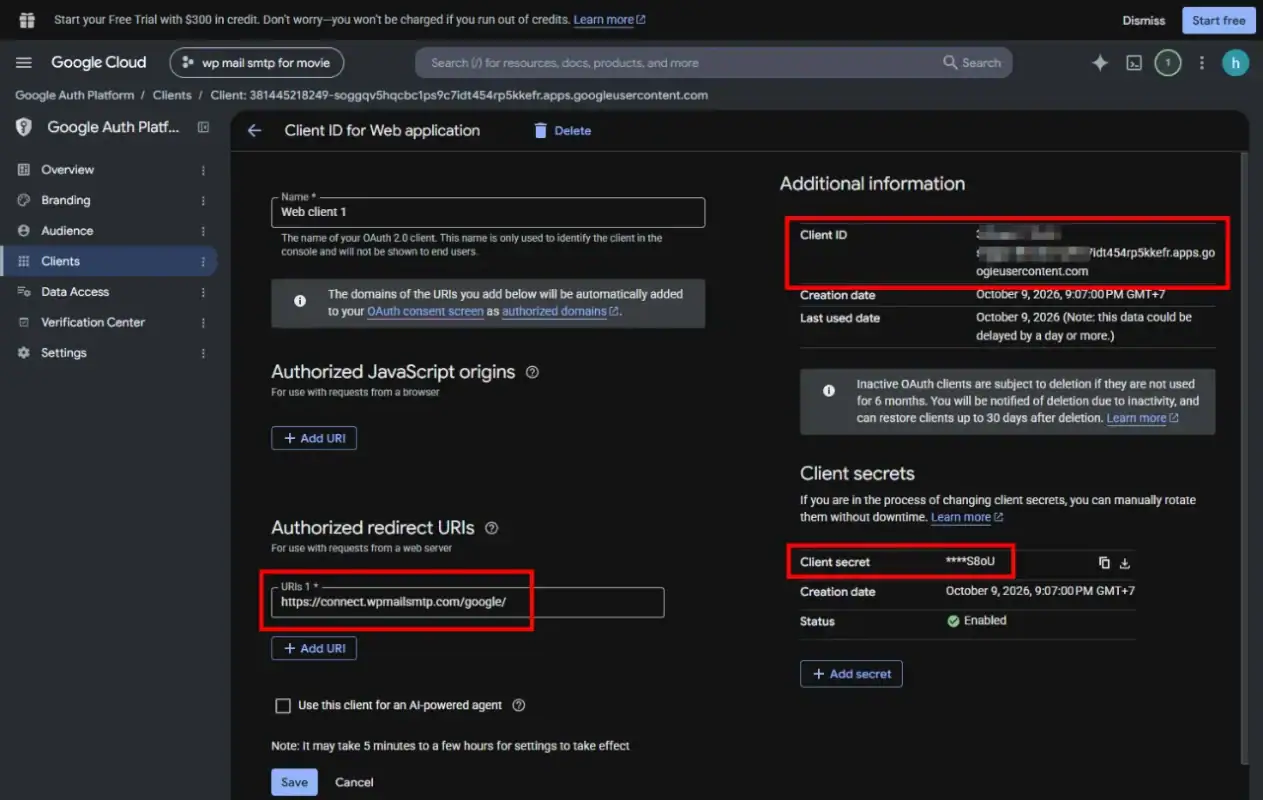Click the Overview sidebar icon
Screen dimensions: 1263x800
click(24, 170)
